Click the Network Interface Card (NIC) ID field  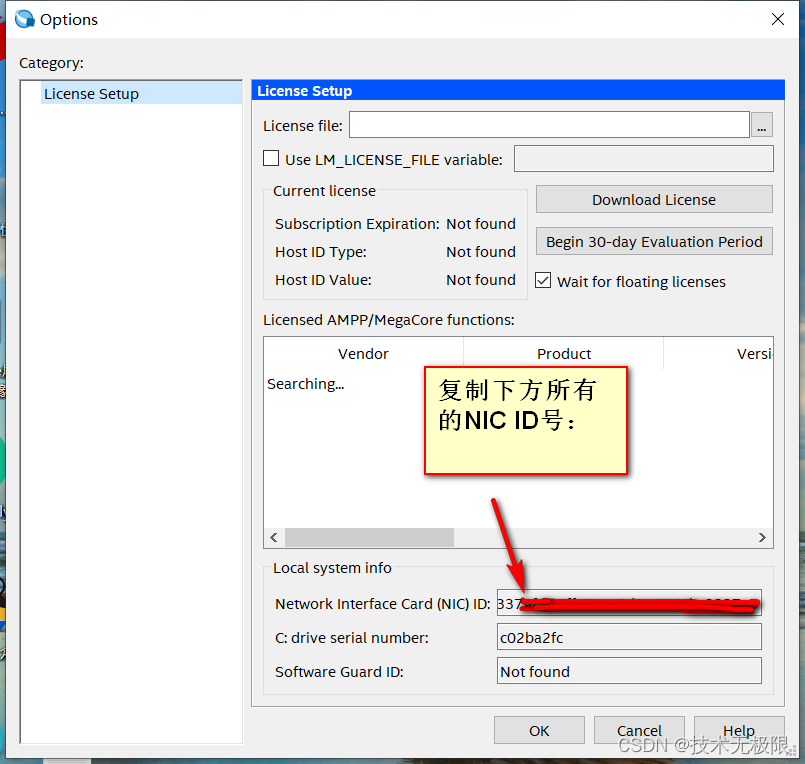click(x=629, y=603)
